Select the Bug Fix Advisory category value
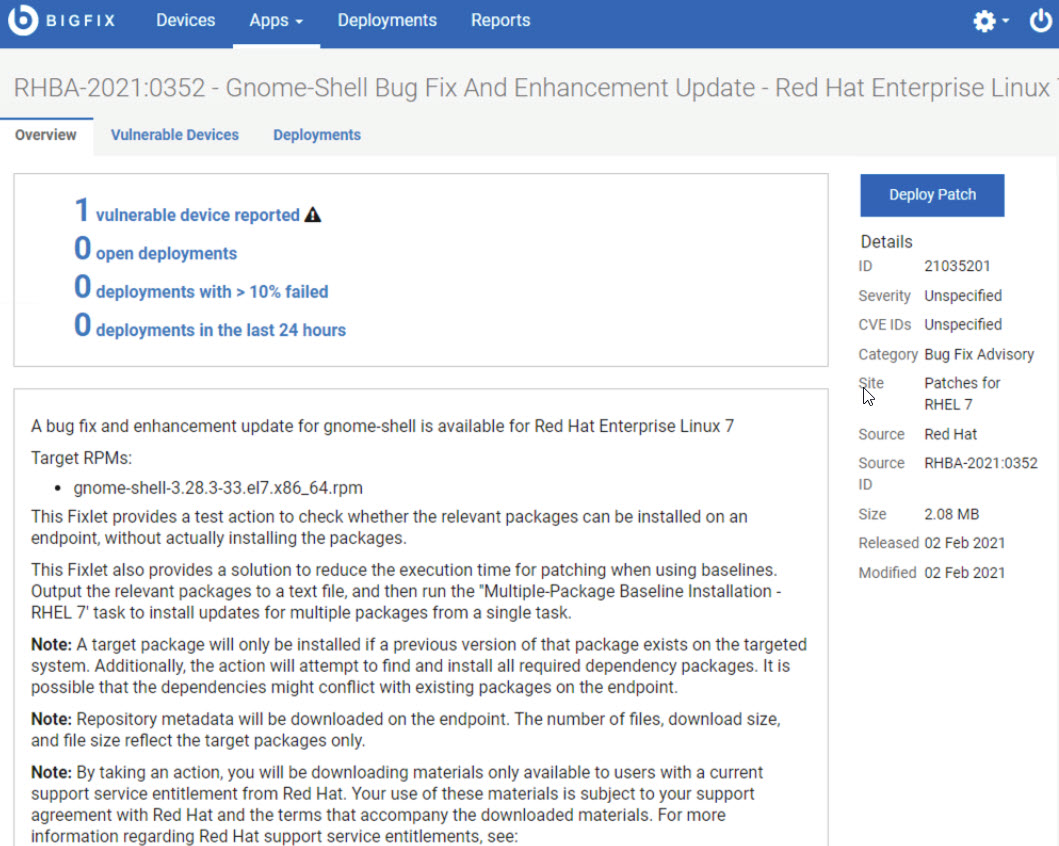This screenshot has height=846, width=1059. (x=979, y=354)
